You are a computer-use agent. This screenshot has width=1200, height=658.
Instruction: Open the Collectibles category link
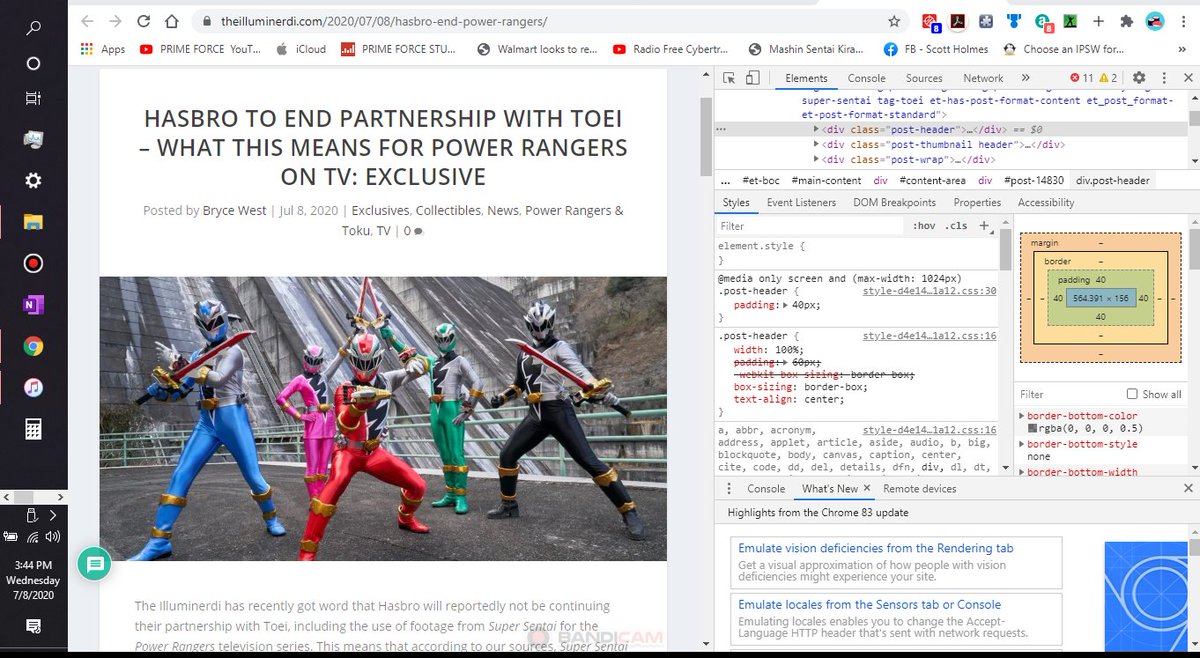448,211
